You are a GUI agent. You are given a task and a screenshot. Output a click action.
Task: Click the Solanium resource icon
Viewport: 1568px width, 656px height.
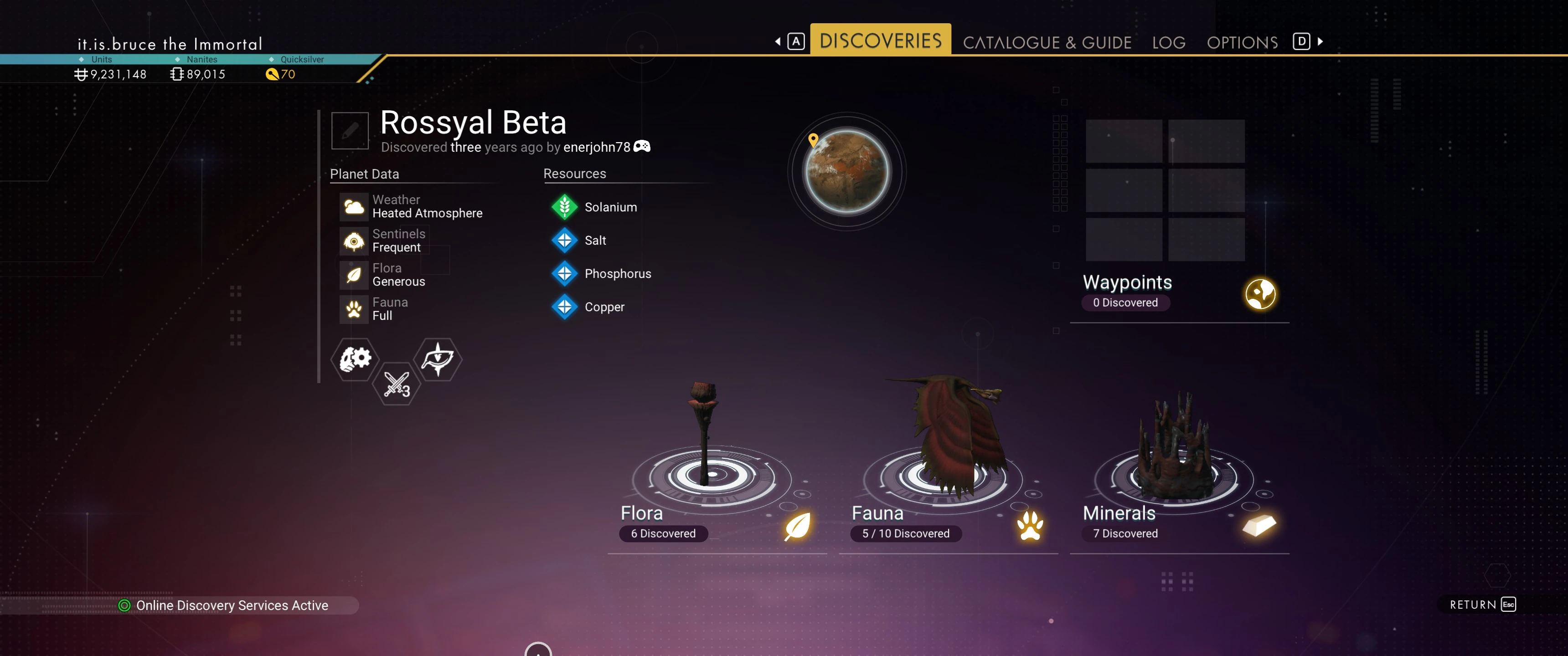[564, 207]
